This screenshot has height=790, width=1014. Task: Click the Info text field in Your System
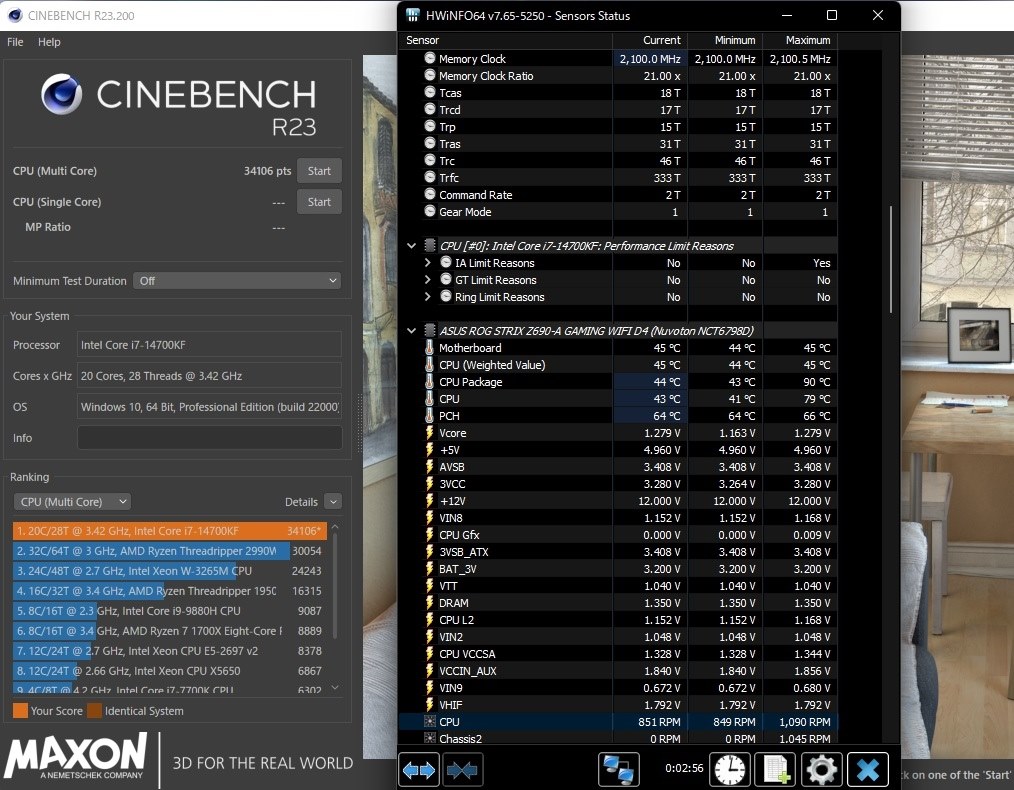click(x=210, y=438)
